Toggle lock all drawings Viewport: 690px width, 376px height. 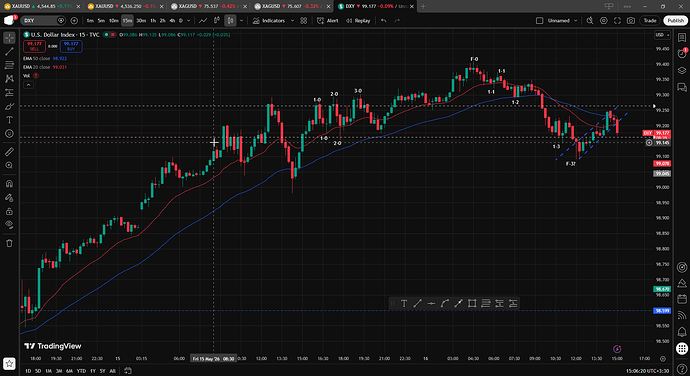(x=9, y=211)
